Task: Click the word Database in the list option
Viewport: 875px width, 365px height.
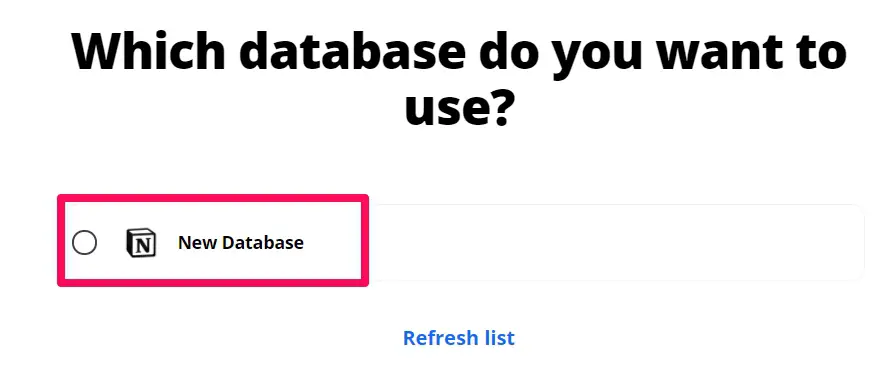Action: pyautogui.click(x=263, y=243)
